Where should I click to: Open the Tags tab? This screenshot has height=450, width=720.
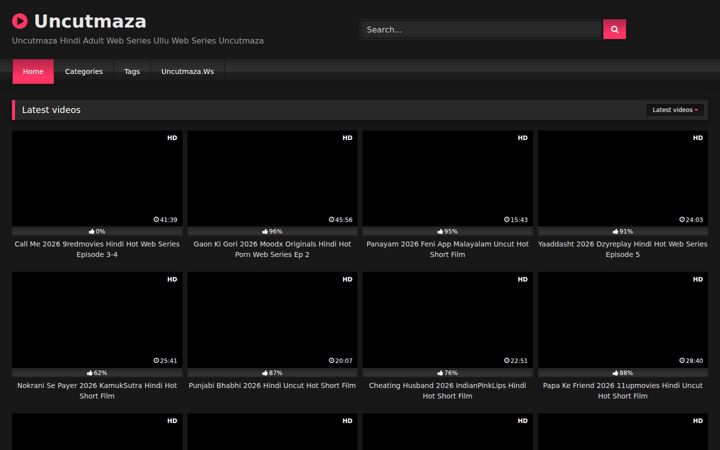(x=132, y=72)
